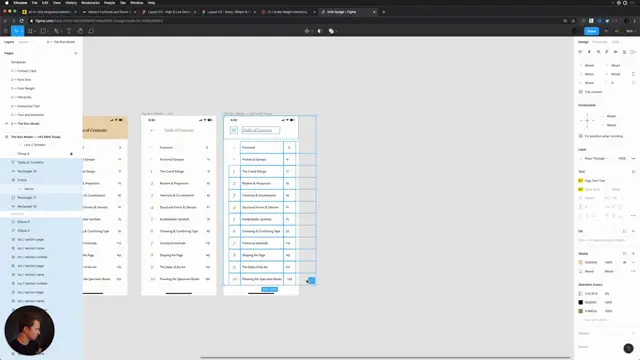Select the Comment tool

click(91, 31)
